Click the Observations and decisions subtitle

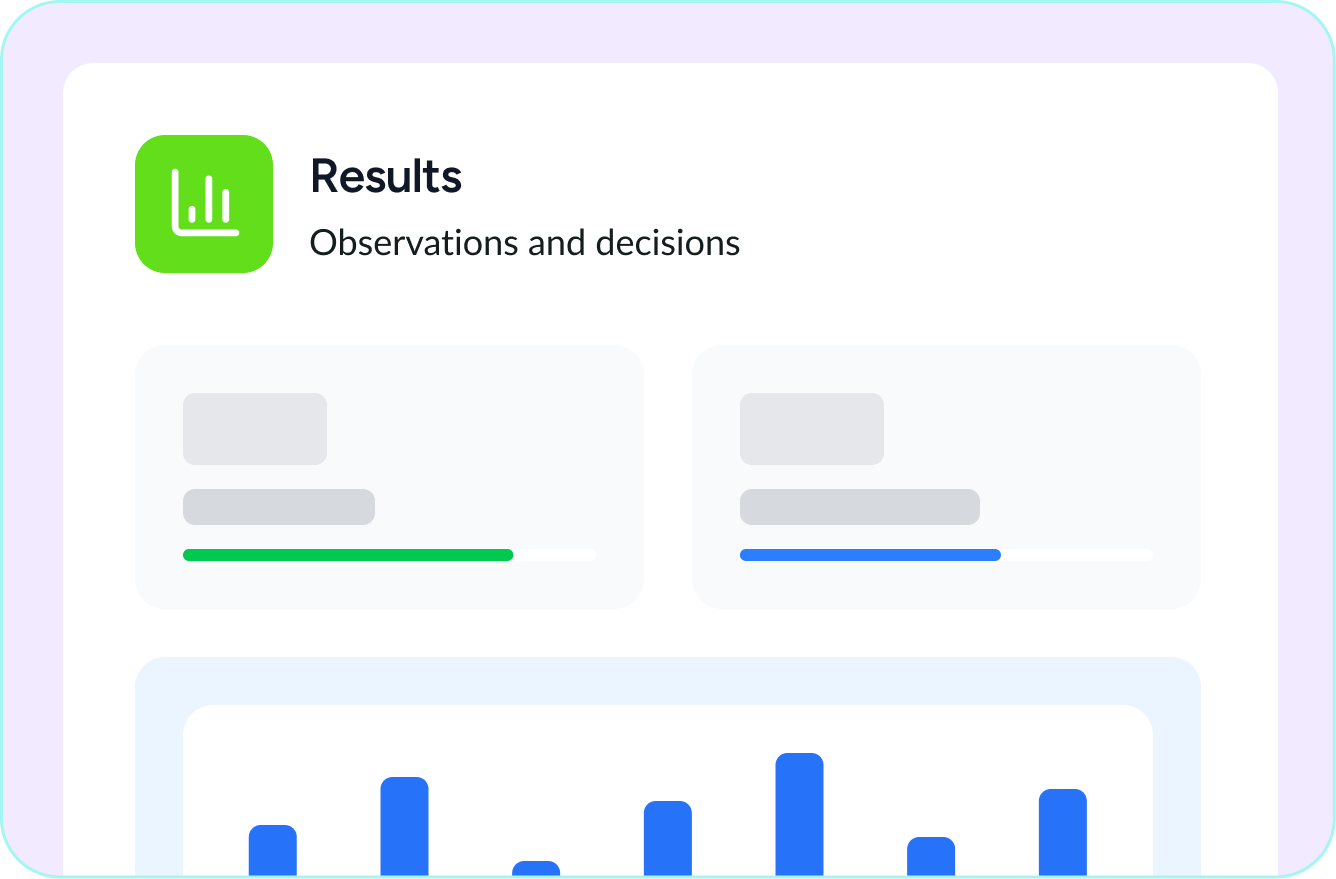click(x=525, y=243)
